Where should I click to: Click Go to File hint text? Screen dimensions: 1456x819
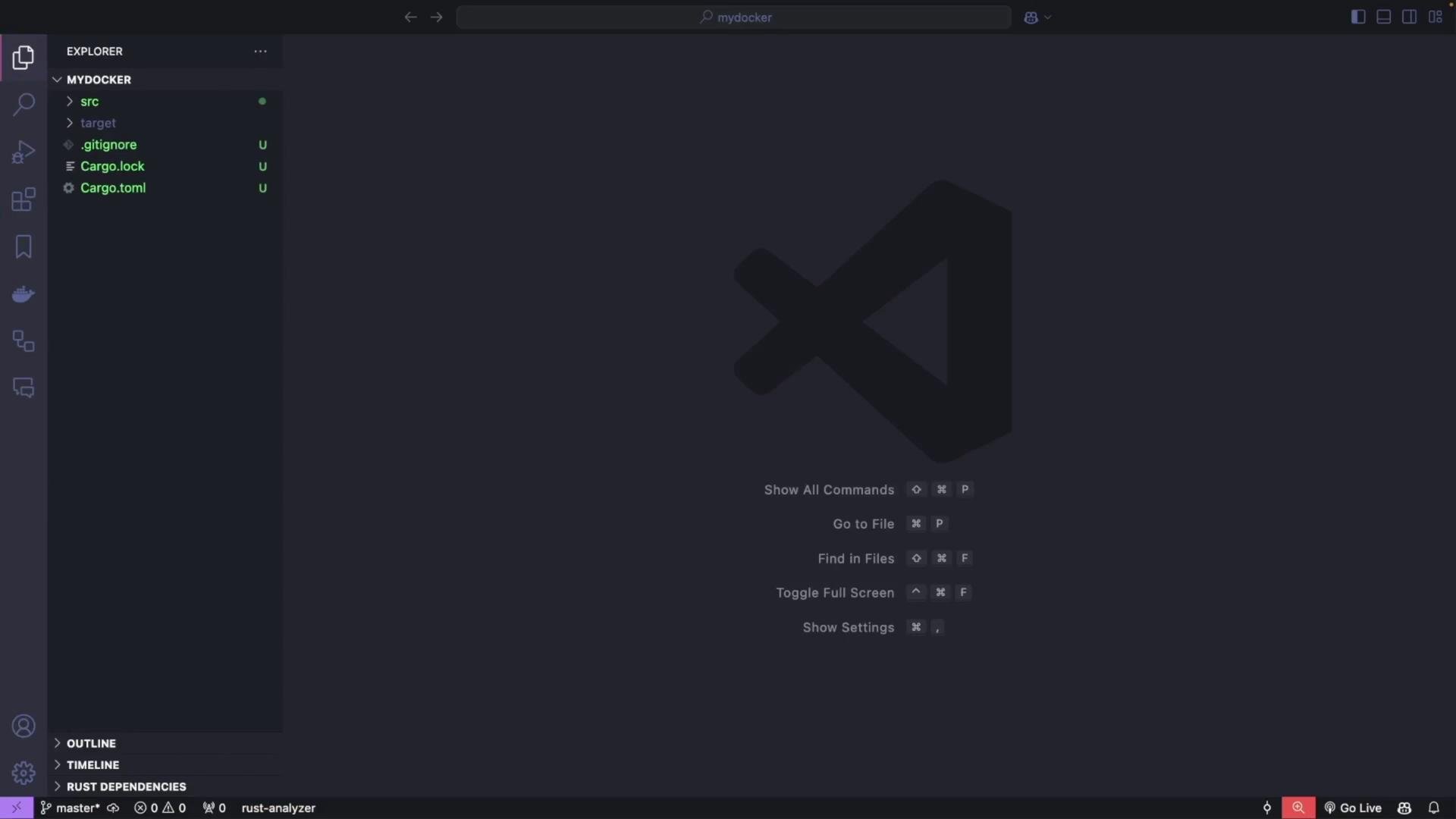click(x=863, y=524)
